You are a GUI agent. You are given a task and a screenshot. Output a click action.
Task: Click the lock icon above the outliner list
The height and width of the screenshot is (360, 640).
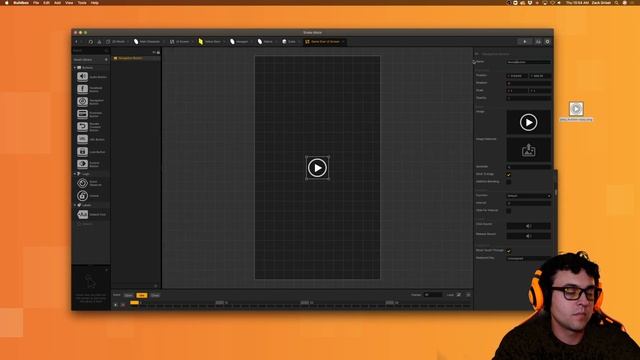(158, 52)
